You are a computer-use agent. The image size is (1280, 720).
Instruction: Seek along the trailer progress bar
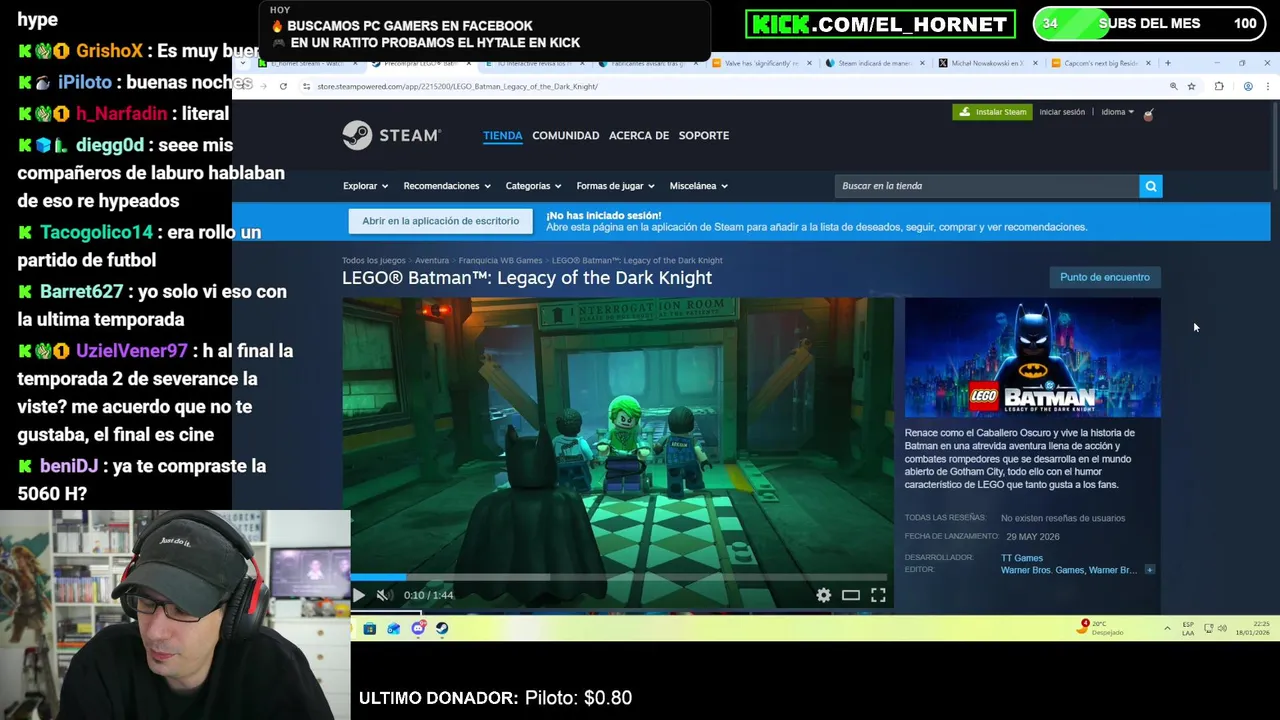[618, 577]
